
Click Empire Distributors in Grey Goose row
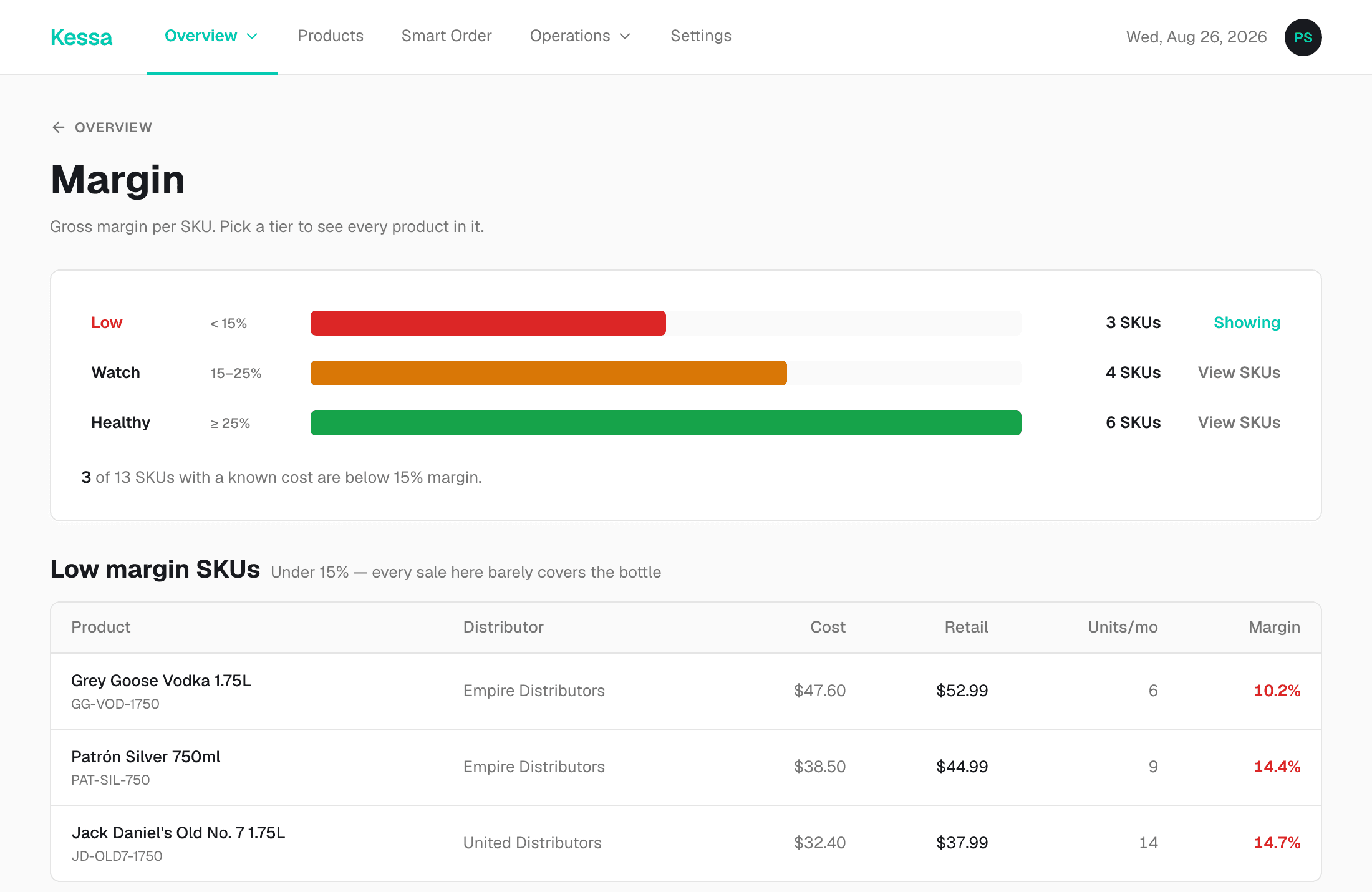534,691
